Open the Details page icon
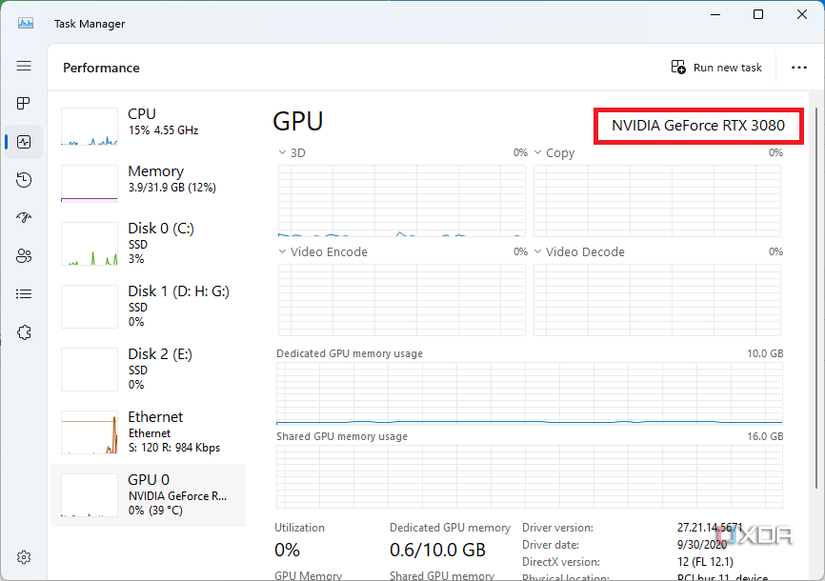This screenshot has height=581, width=825. point(24,293)
